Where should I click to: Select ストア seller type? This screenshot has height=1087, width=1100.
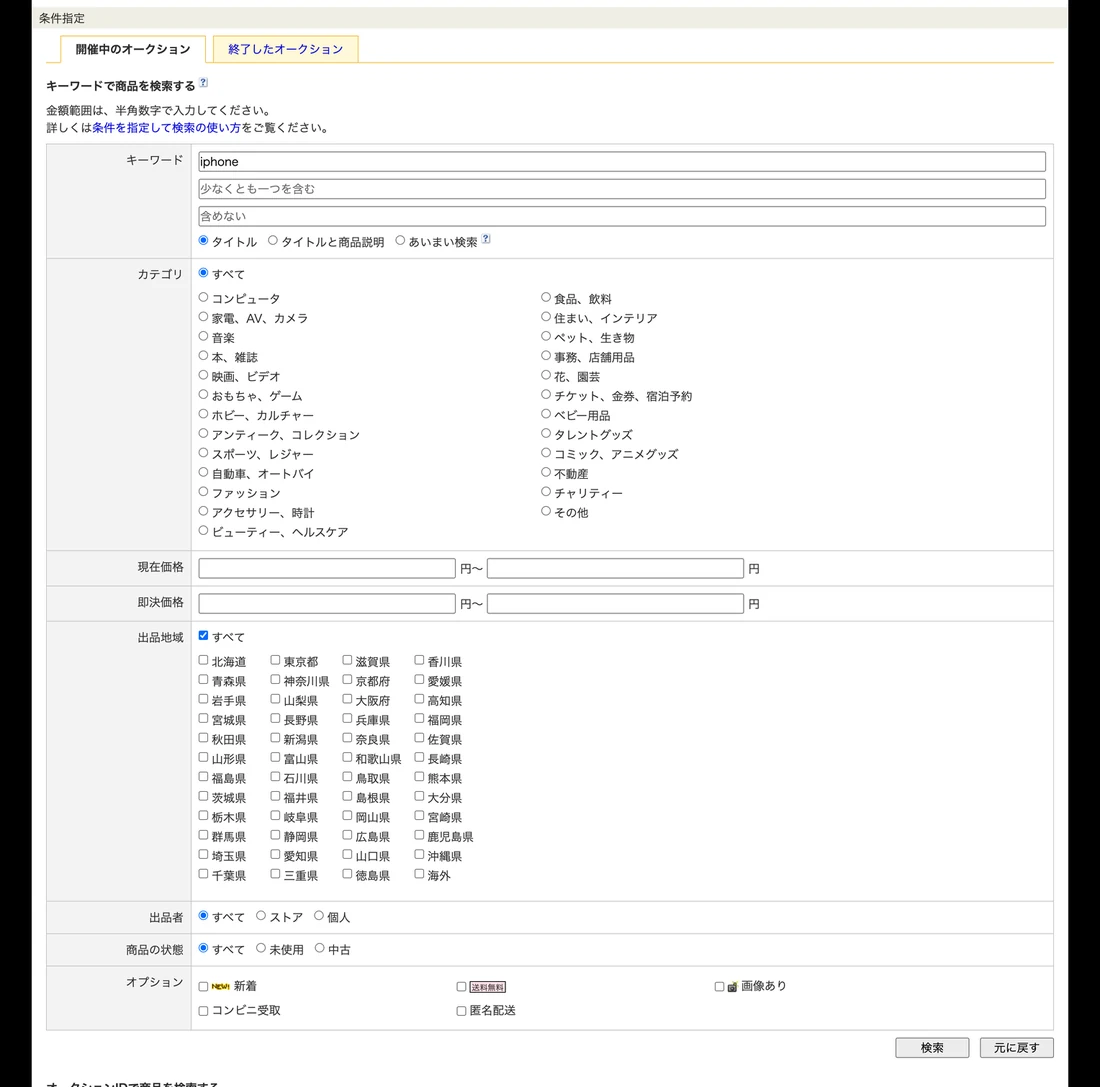pos(261,916)
